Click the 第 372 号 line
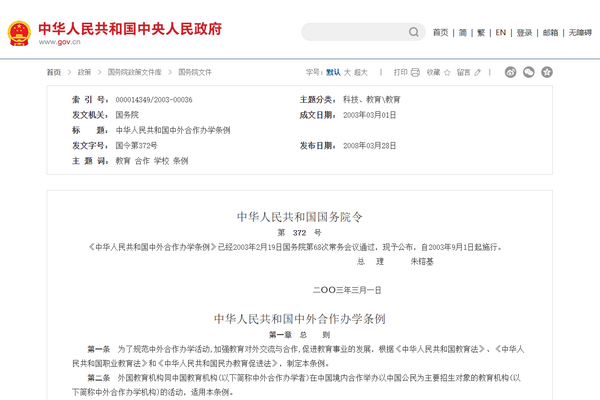The width and height of the screenshot is (600, 400). point(299,233)
